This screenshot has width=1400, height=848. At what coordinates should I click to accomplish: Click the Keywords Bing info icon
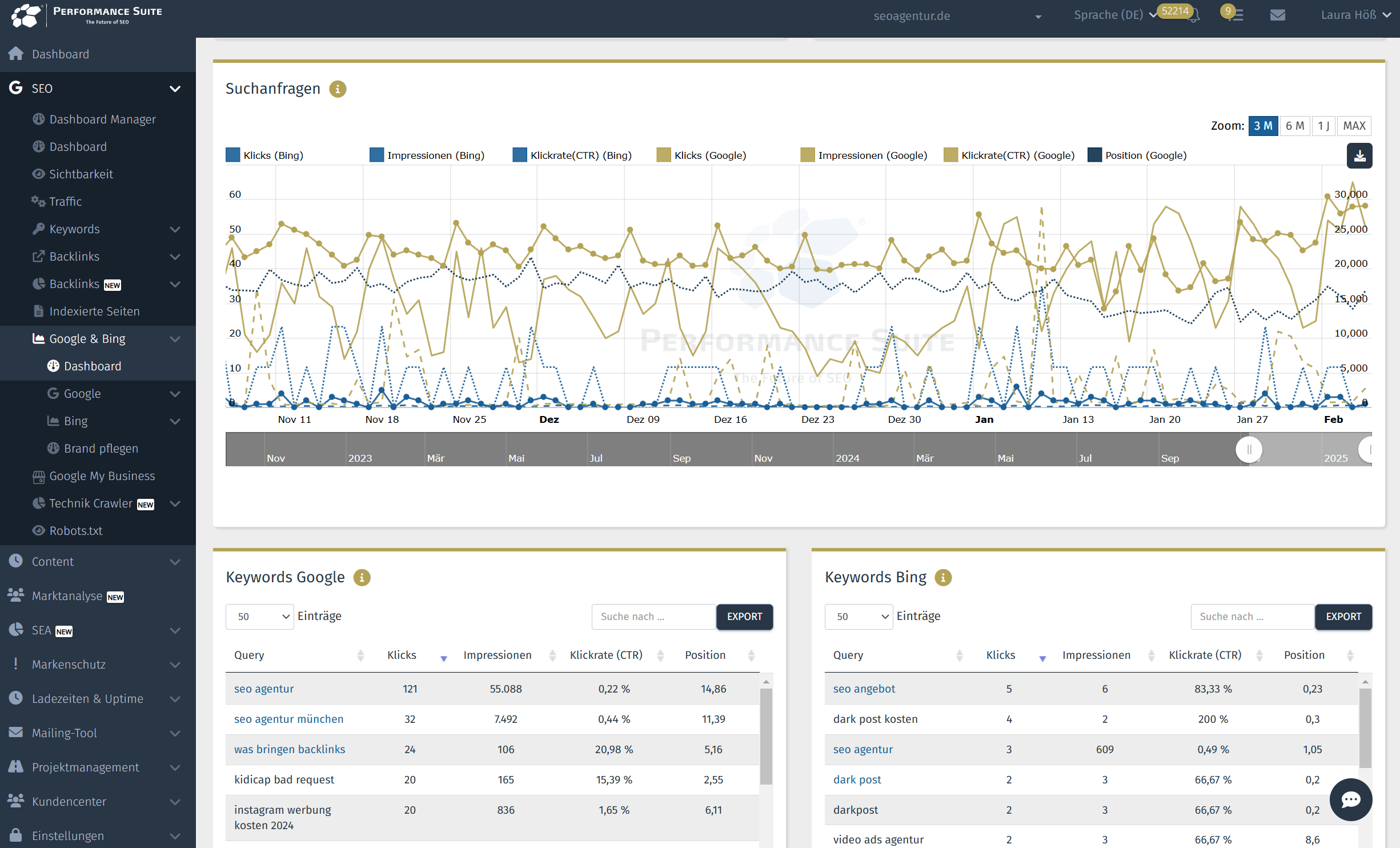(x=942, y=578)
